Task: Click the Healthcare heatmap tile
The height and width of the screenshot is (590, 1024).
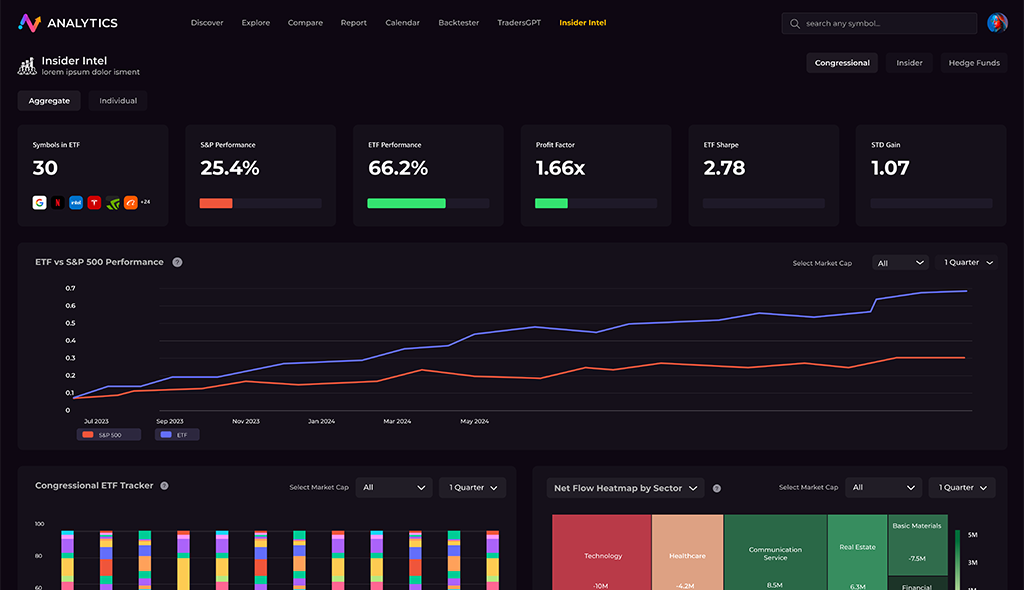Action: [x=687, y=552]
